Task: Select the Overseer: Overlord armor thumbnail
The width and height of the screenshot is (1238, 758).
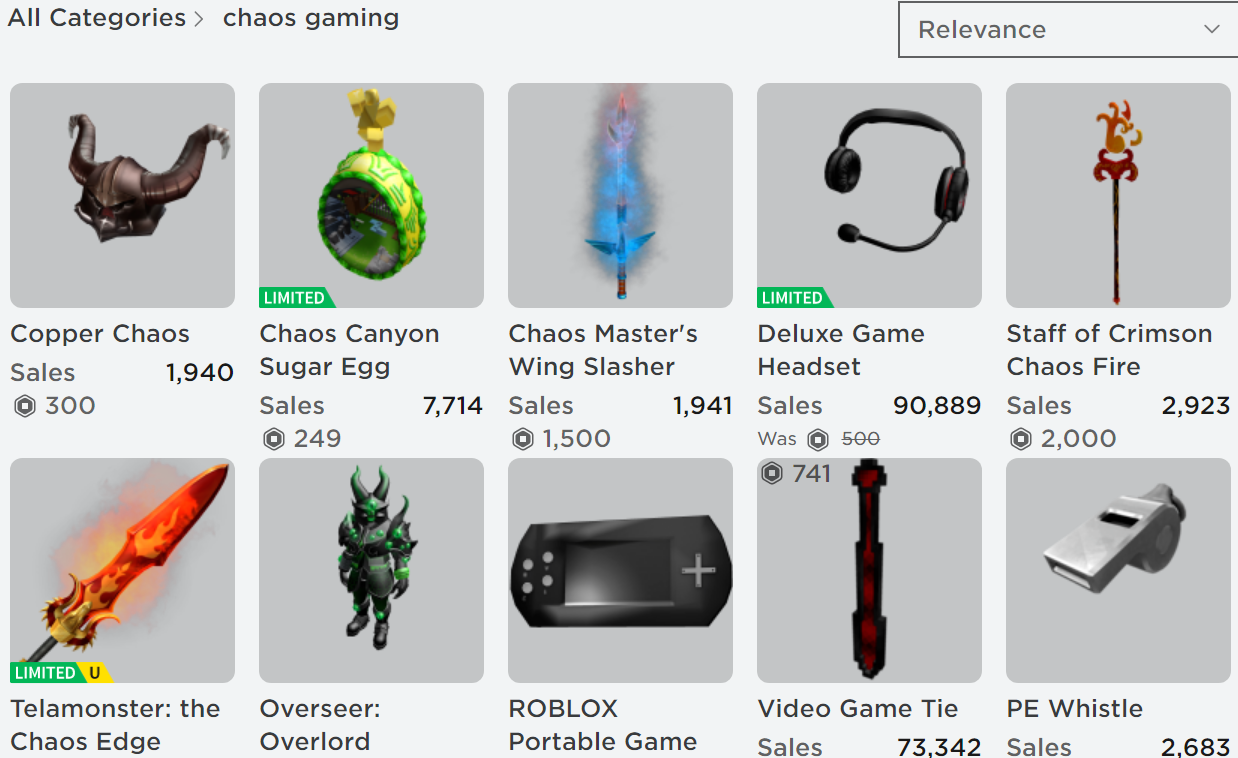Action: [x=371, y=570]
